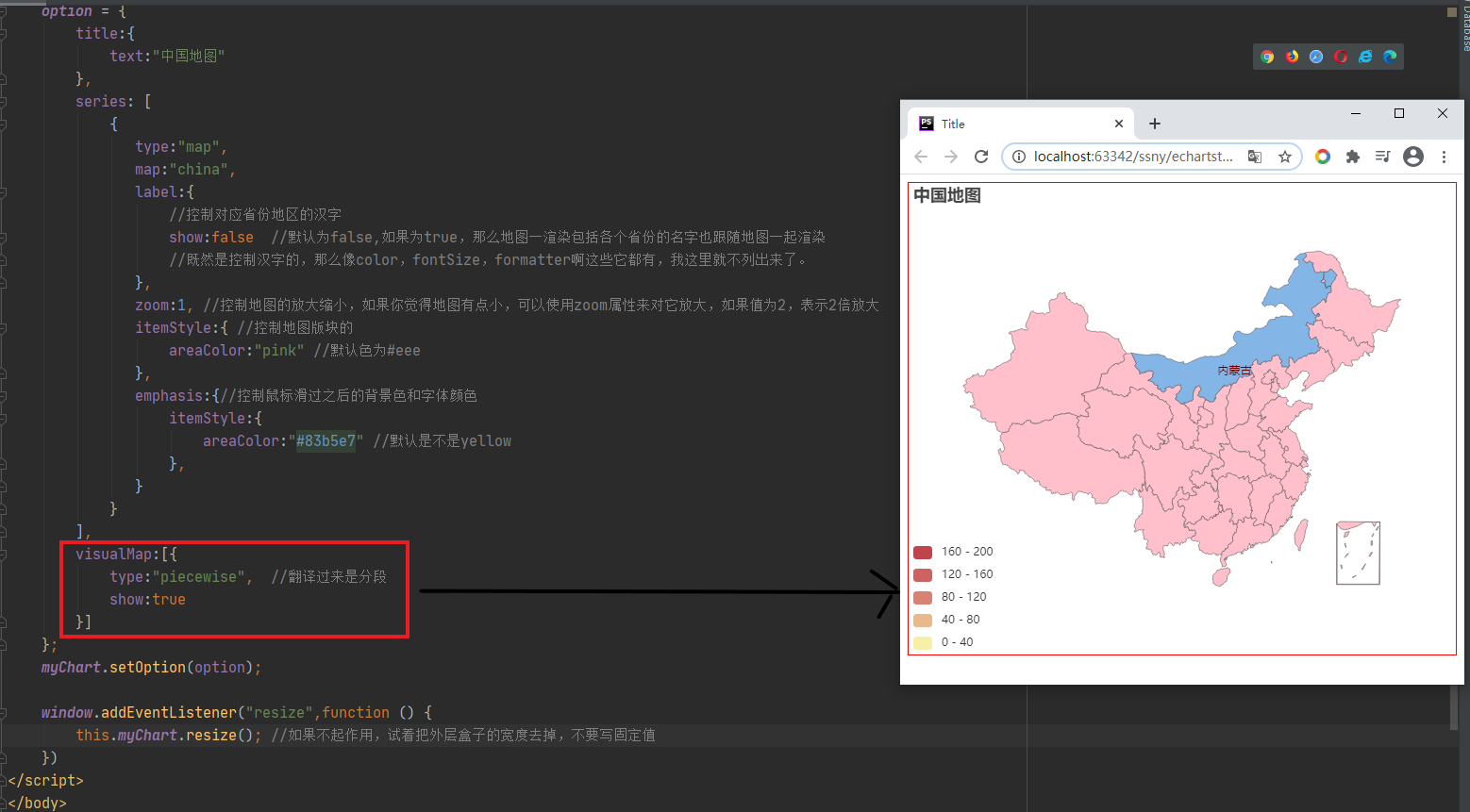Open the Chrome extensions puzzle icon
1470x812 pixels.
coord(1353,157)
